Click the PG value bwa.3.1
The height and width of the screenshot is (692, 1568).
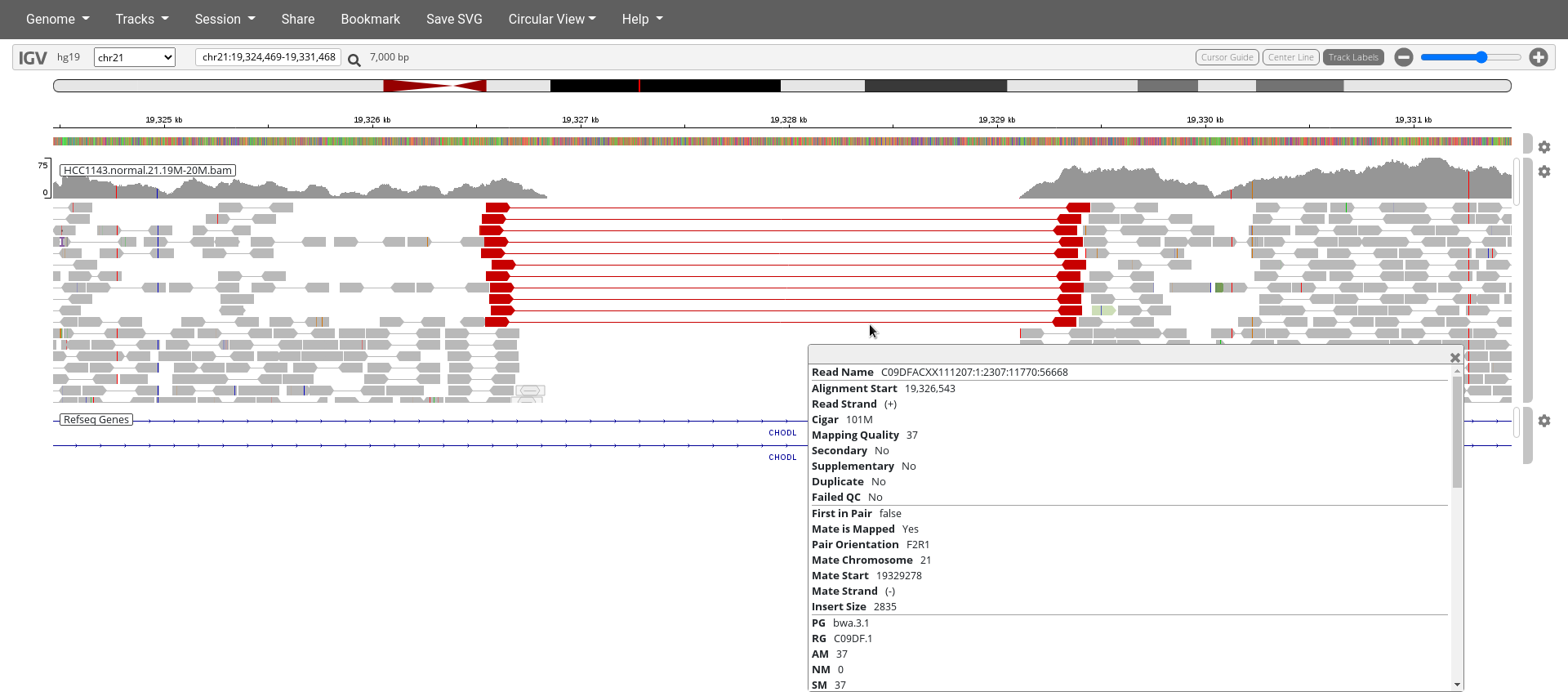click(x=851, y=623)
